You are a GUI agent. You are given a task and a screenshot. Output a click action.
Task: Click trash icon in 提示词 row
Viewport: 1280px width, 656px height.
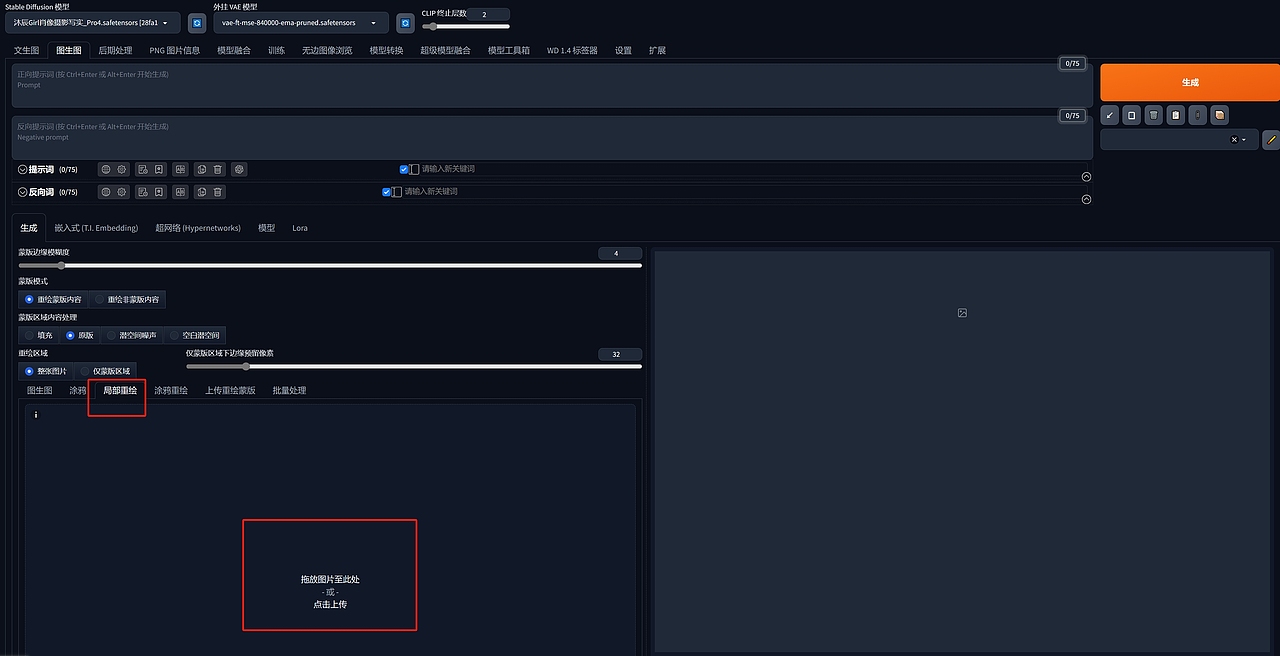point(218,170)
